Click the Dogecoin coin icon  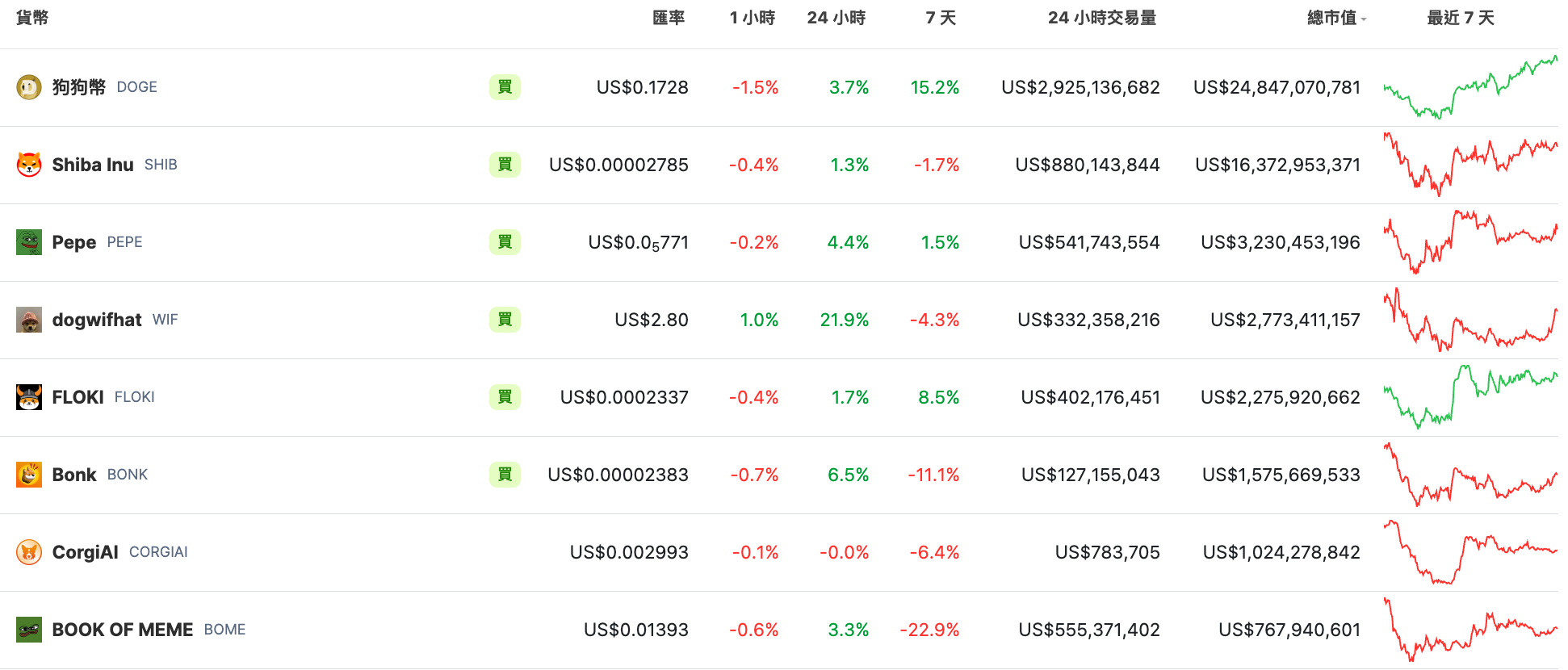click(x=29, y=87)
